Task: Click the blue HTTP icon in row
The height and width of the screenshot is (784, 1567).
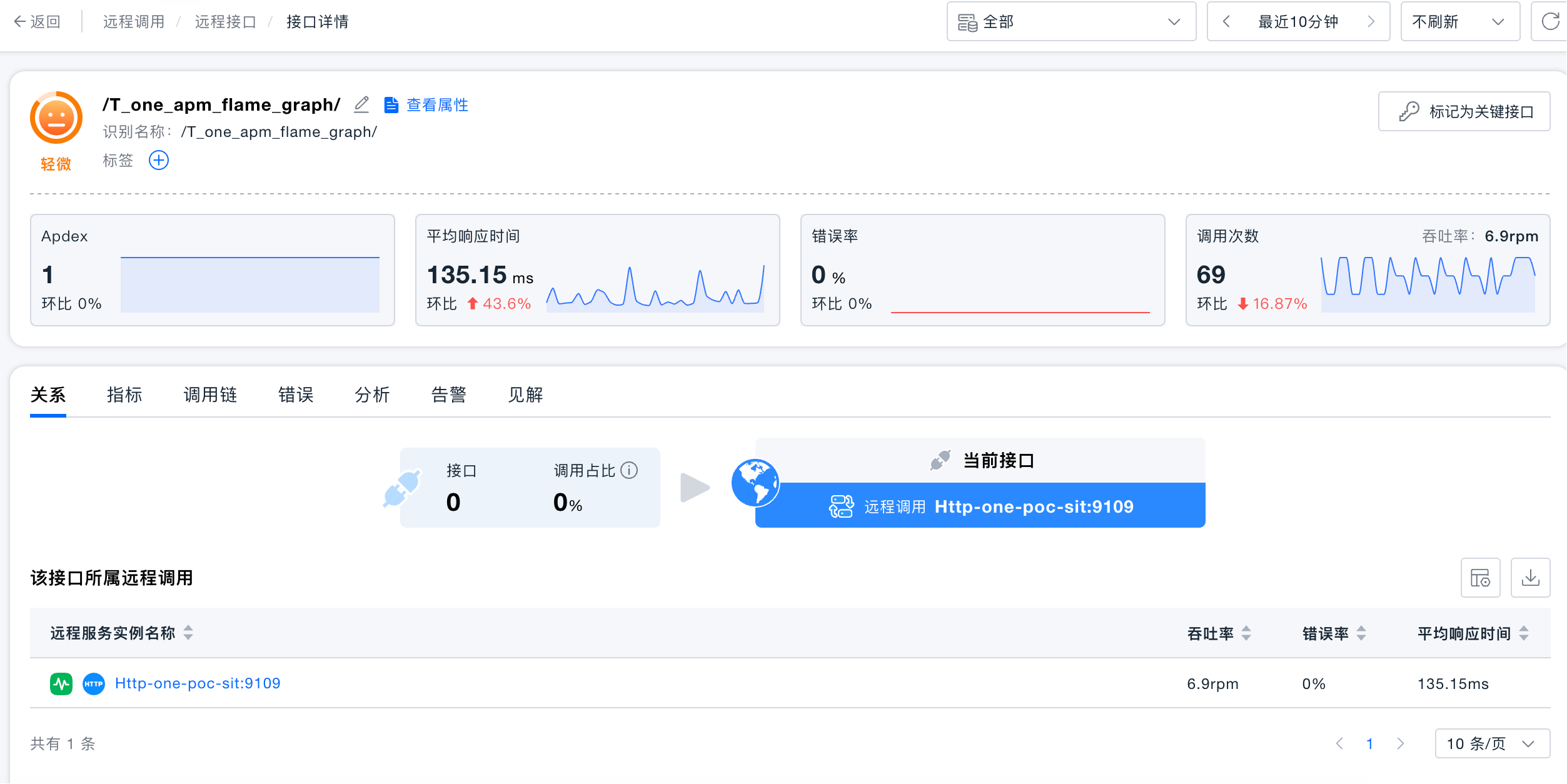Action: (94, 683)
